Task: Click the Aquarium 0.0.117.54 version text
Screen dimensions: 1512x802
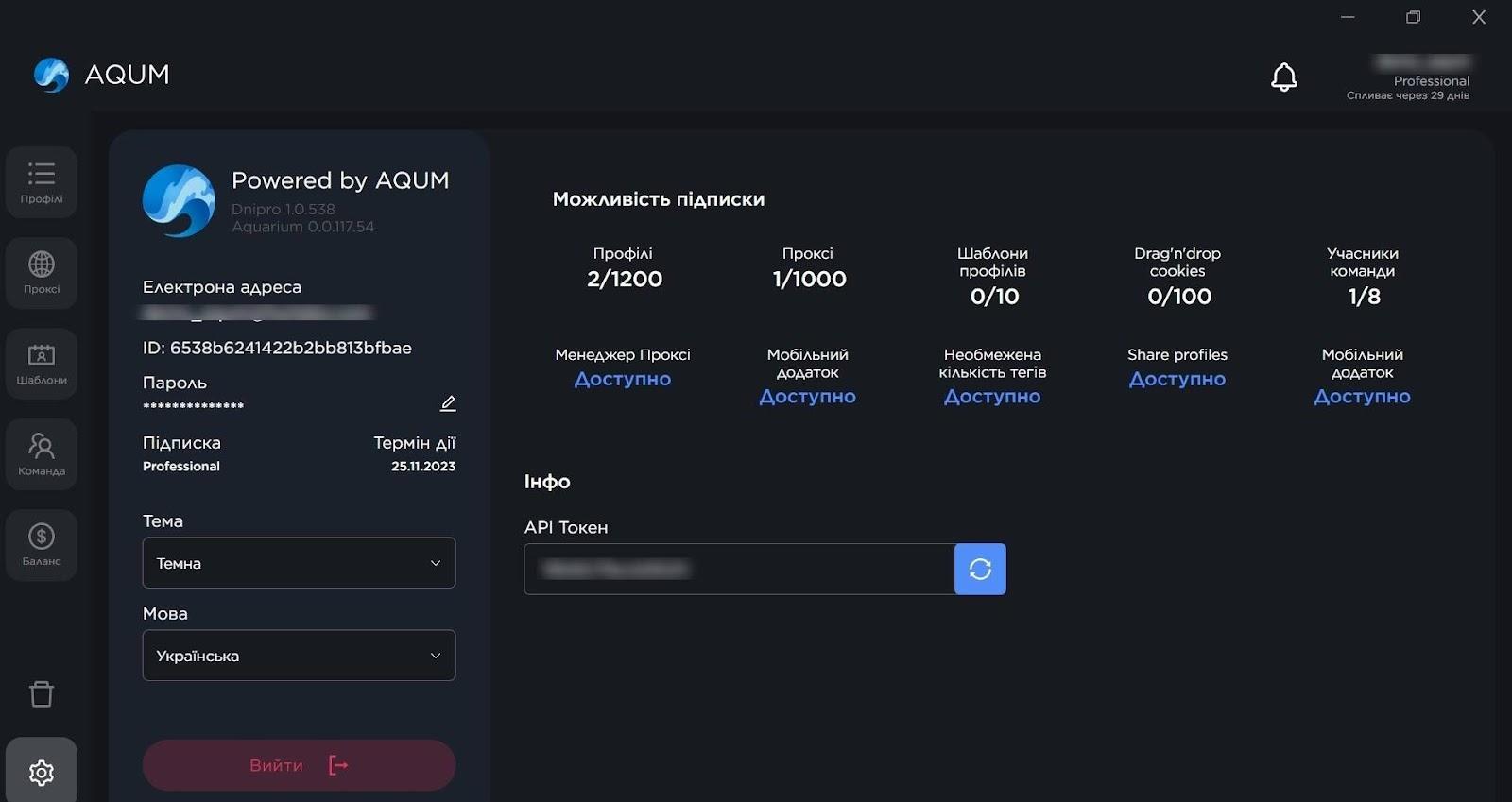Action: (x=303, y=227)
